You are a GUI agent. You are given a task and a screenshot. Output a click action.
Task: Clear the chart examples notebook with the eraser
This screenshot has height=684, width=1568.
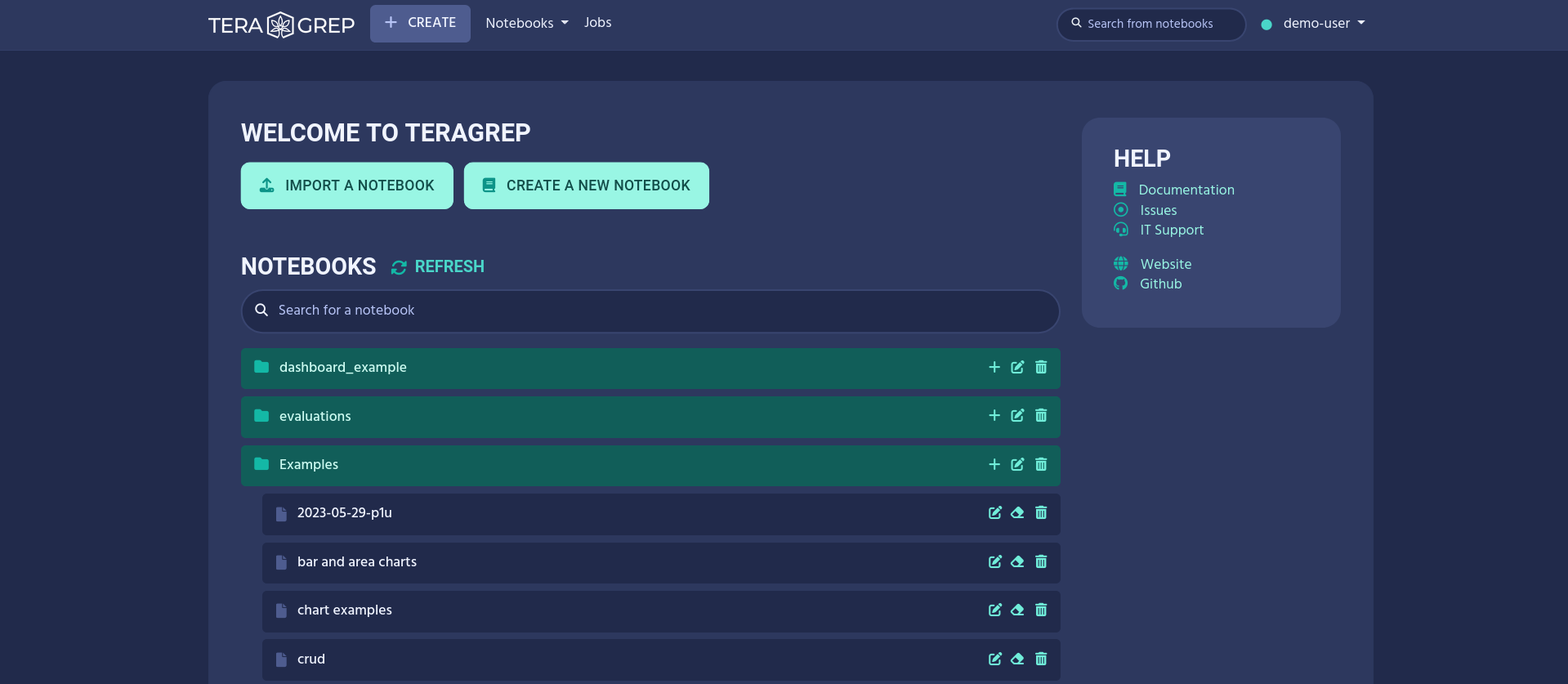[x=1017, y=610]
